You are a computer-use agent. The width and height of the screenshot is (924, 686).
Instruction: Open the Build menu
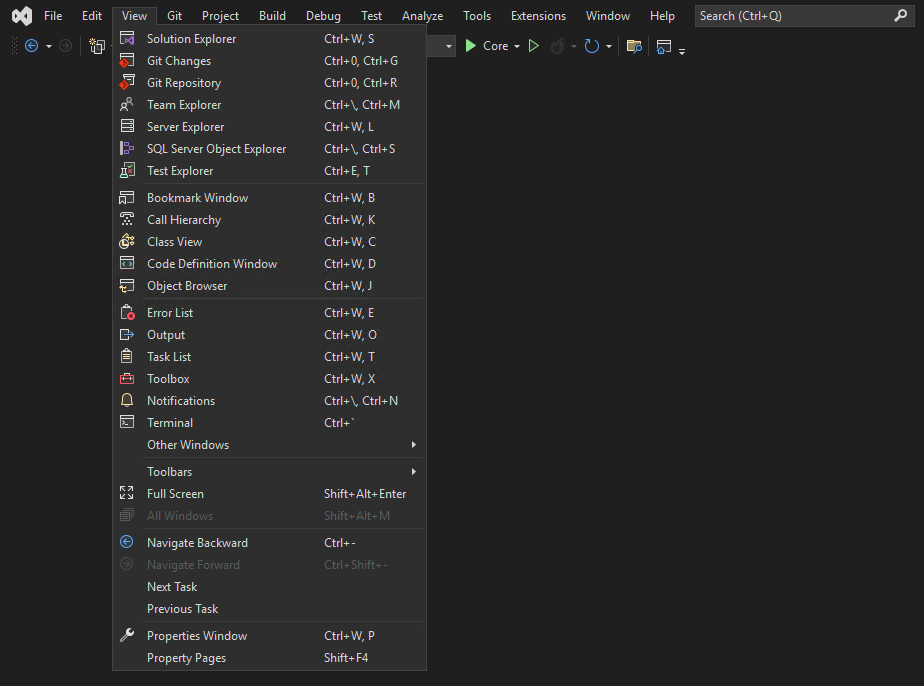(272, 15)
